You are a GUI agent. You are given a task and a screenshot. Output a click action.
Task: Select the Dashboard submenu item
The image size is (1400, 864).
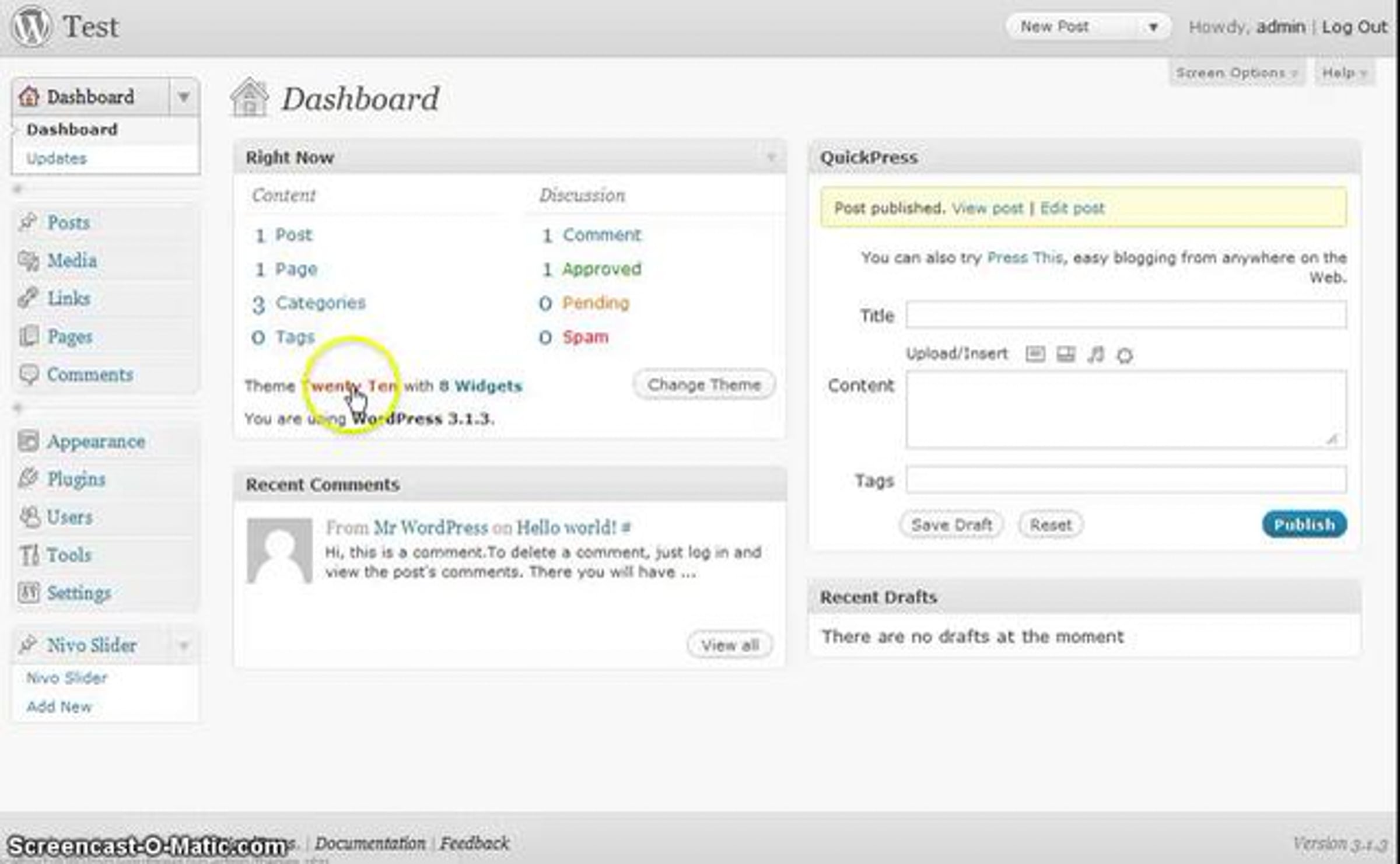[x=72, y=129]
